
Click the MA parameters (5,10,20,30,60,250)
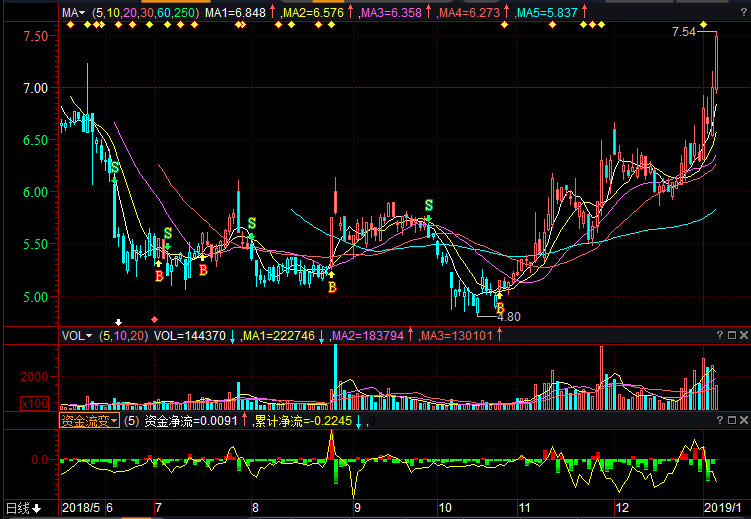tap(143, 12)
